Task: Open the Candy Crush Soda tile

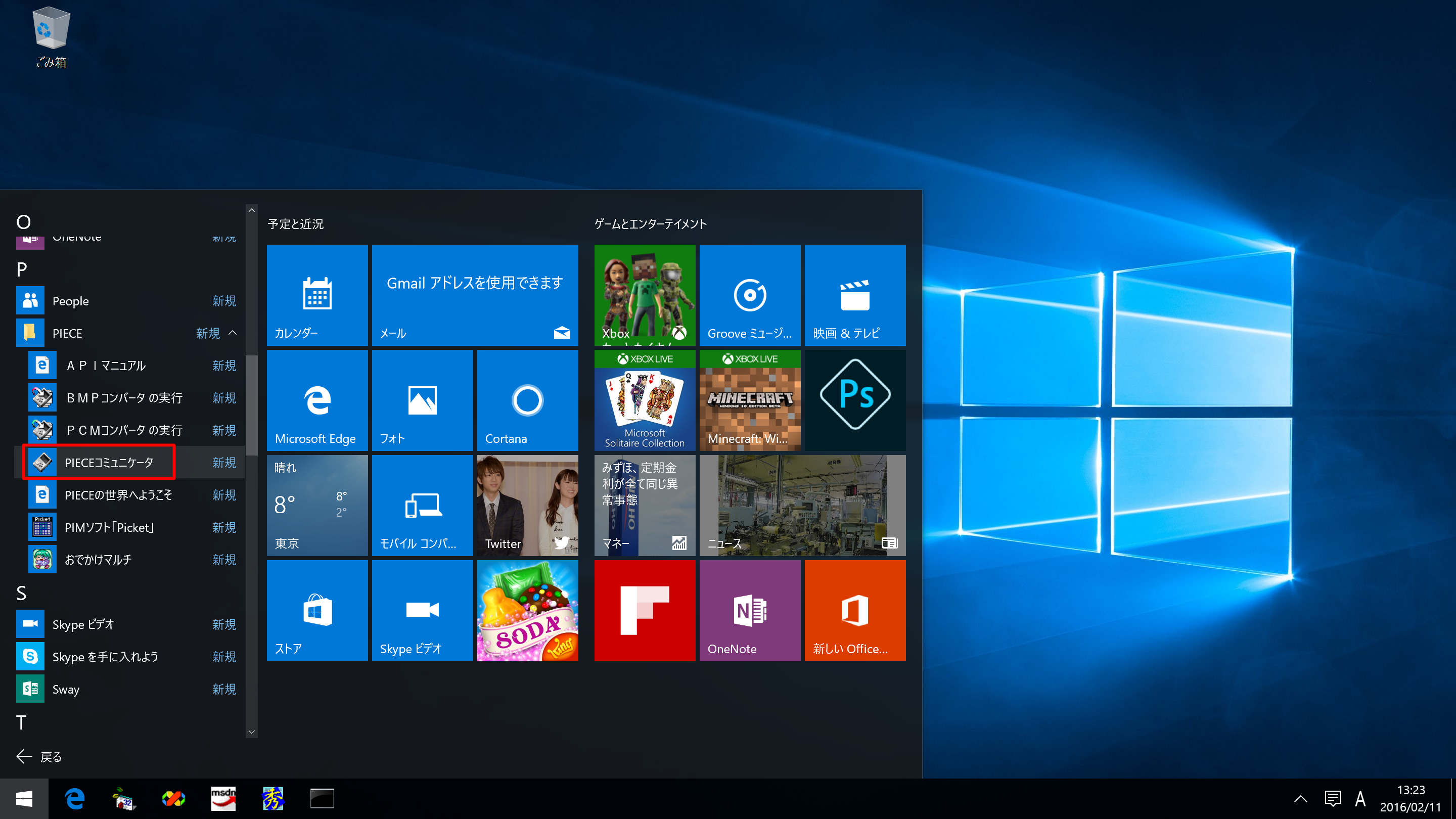Action: click(527, 610)
